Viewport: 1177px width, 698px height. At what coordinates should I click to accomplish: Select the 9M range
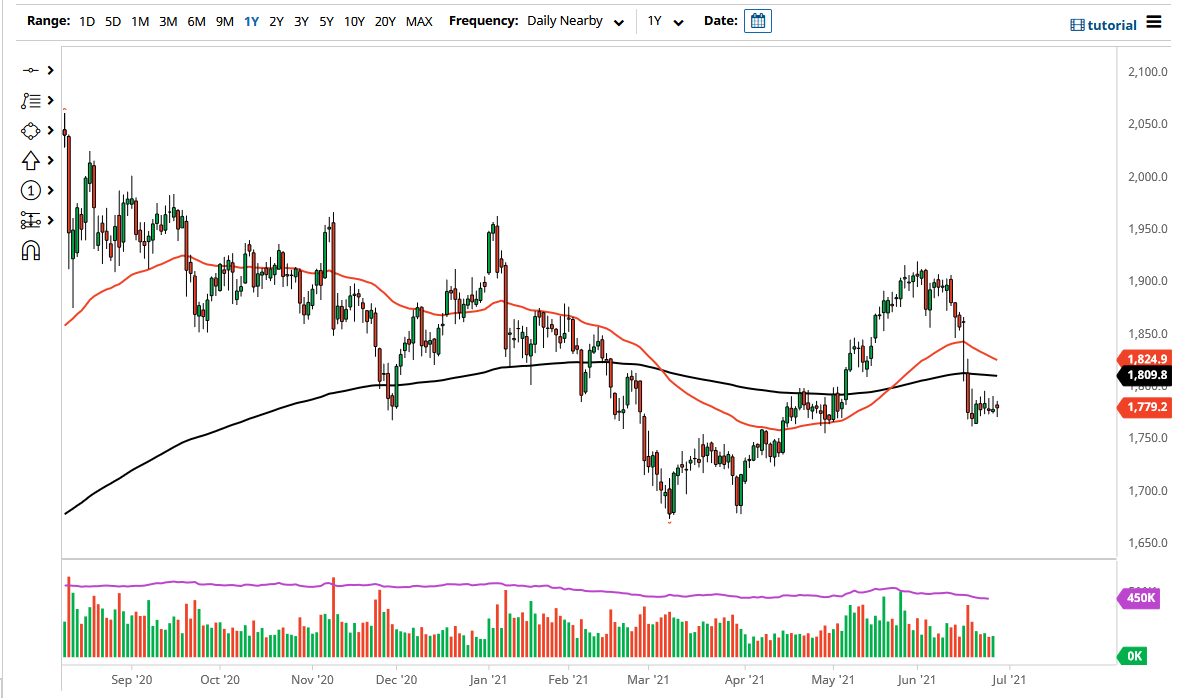click(224, 22)
